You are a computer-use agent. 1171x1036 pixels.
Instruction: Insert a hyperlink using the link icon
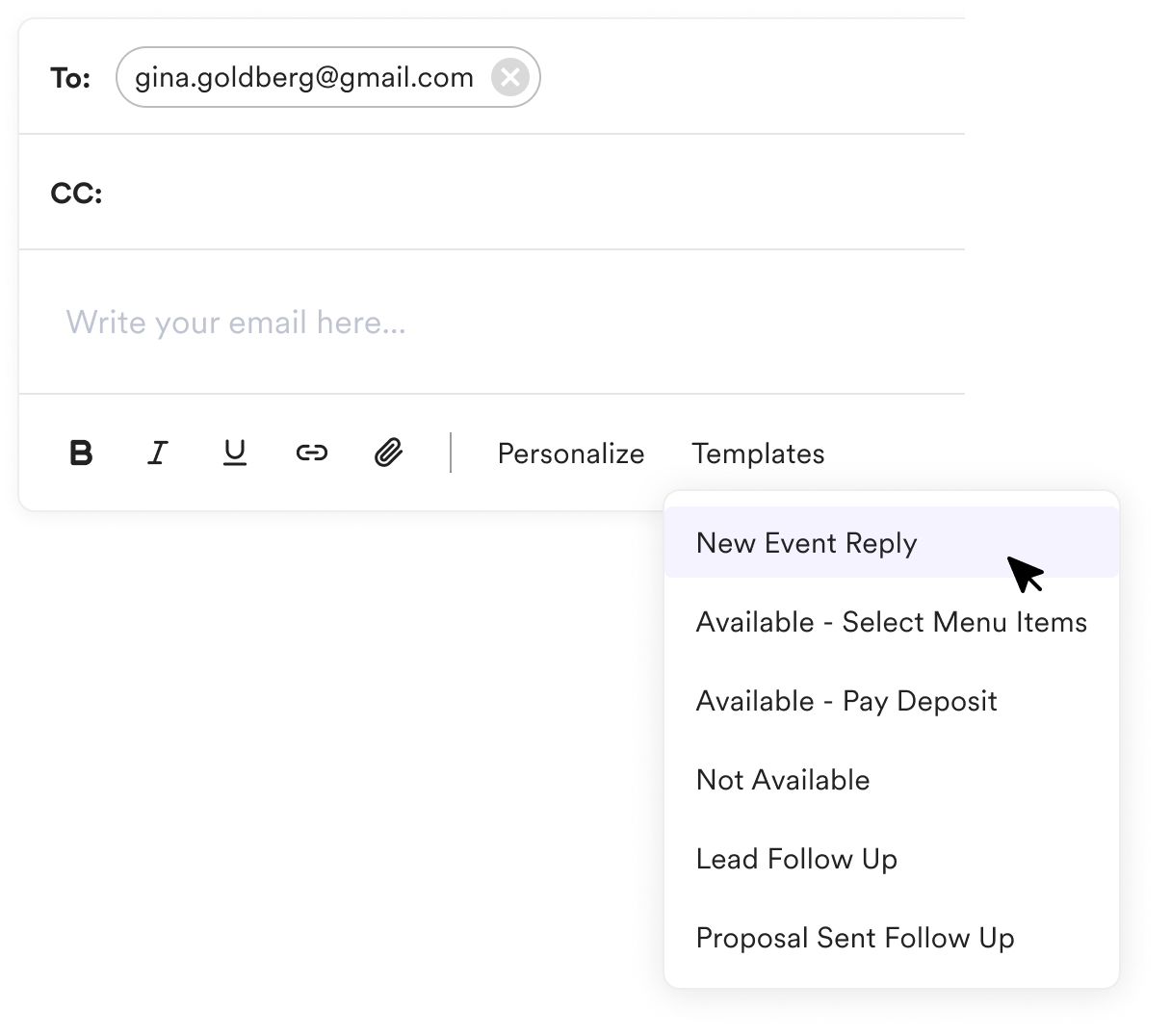(x=312, y=453)
